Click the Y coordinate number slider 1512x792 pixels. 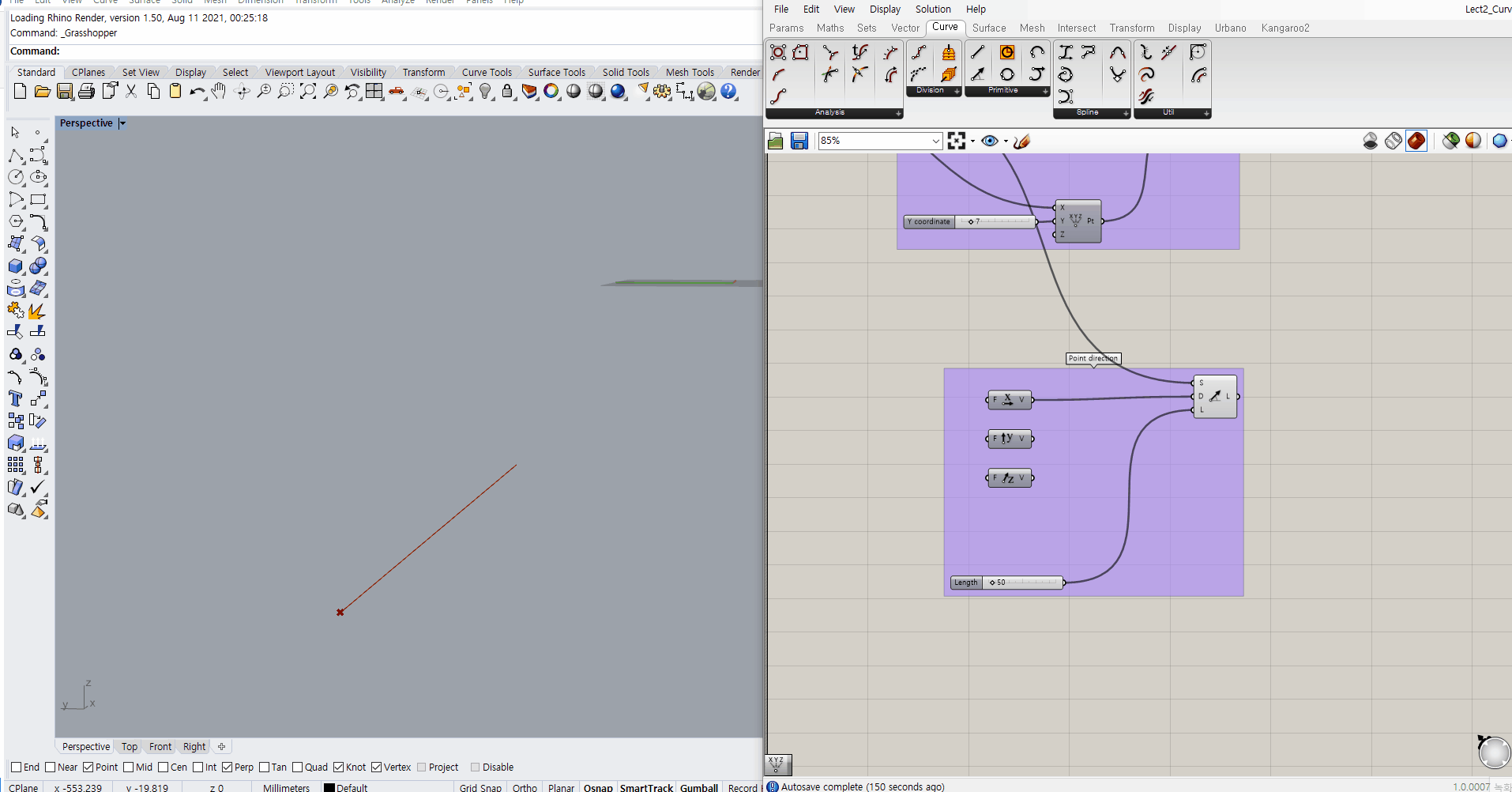[x=969, y=221]
